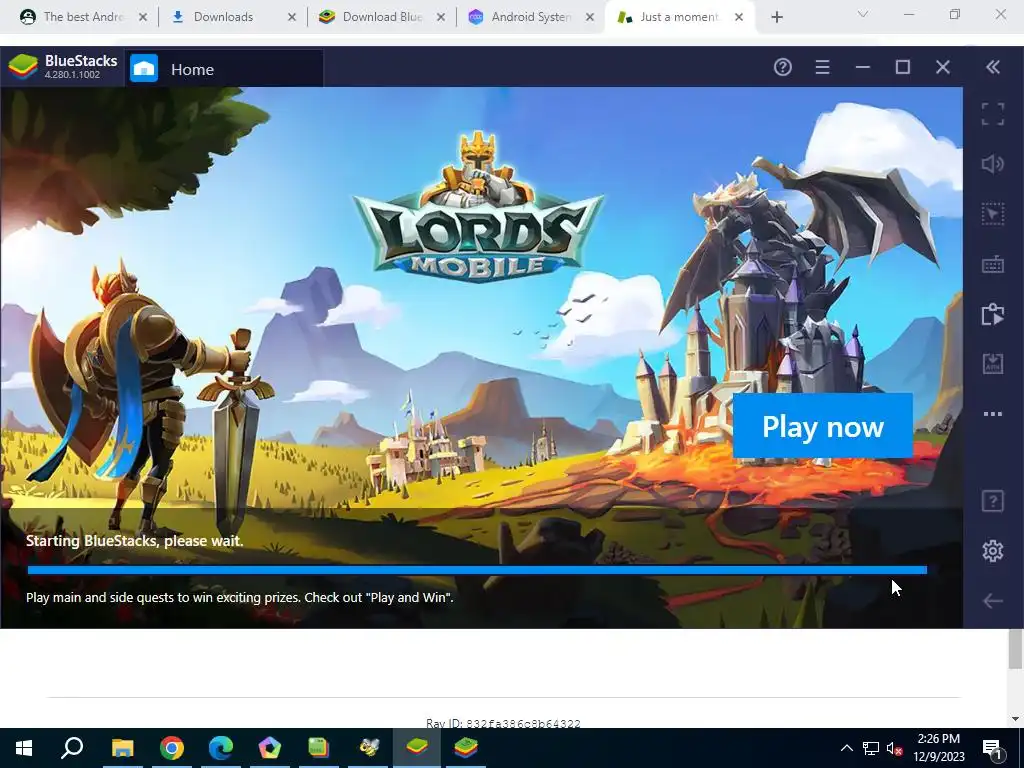Launch Microsoft Edge from taskbar
Screen dimensions: 1024x768
pyautogui.click(x=221, y=748)
